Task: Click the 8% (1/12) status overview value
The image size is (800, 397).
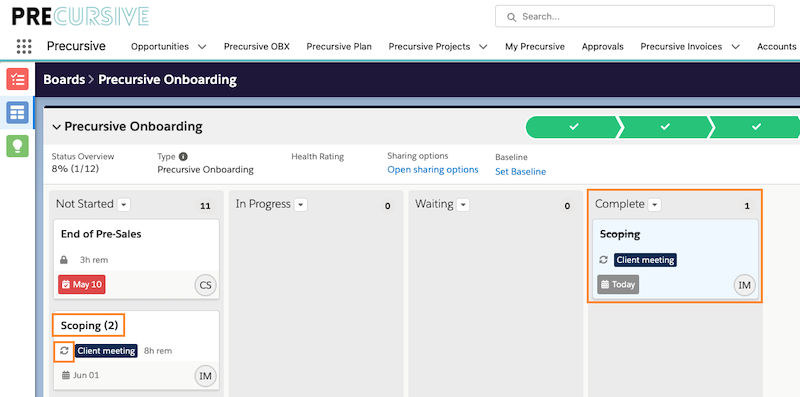Action: tap(75, 169)
